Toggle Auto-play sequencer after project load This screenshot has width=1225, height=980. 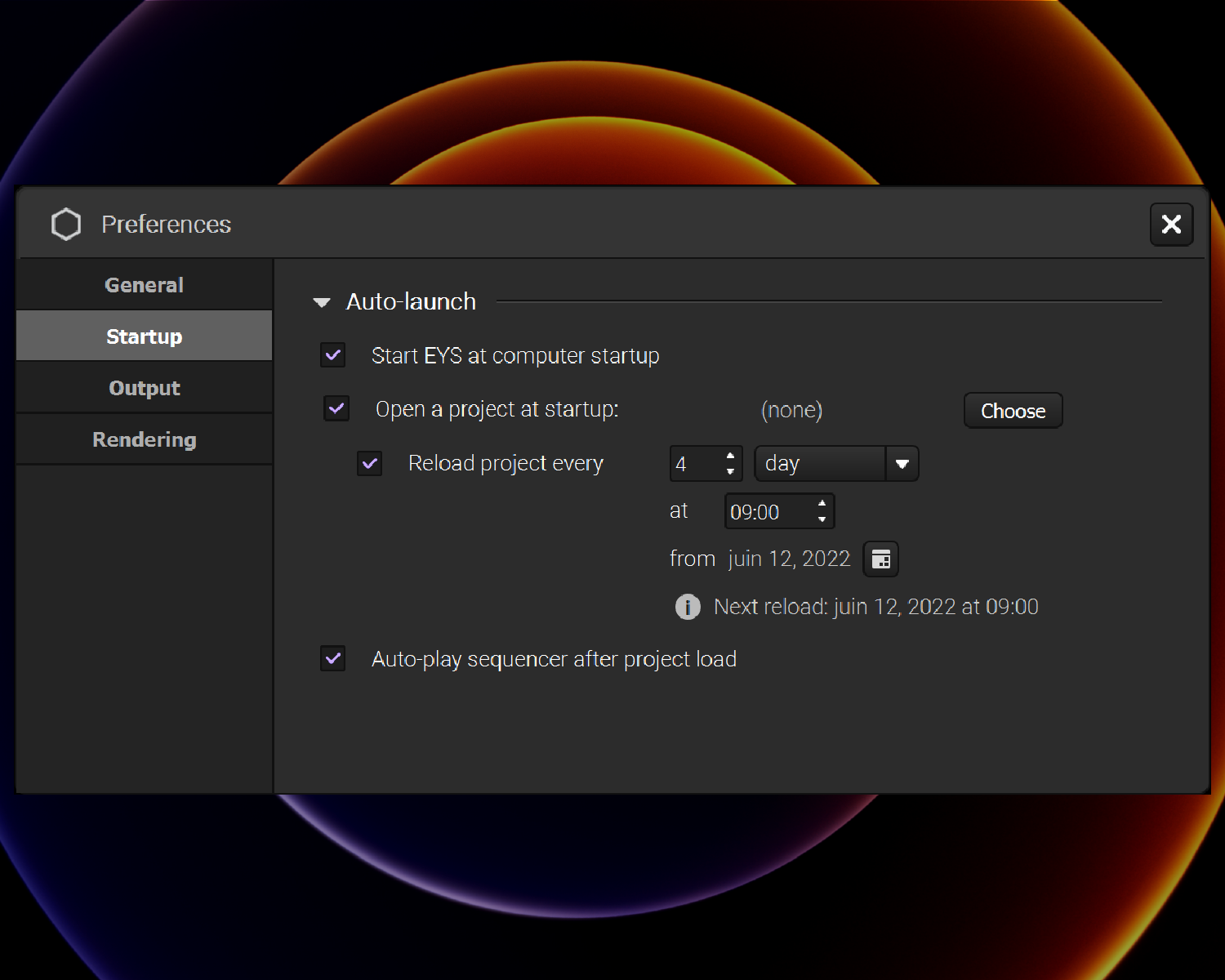[x=333, y=658]
